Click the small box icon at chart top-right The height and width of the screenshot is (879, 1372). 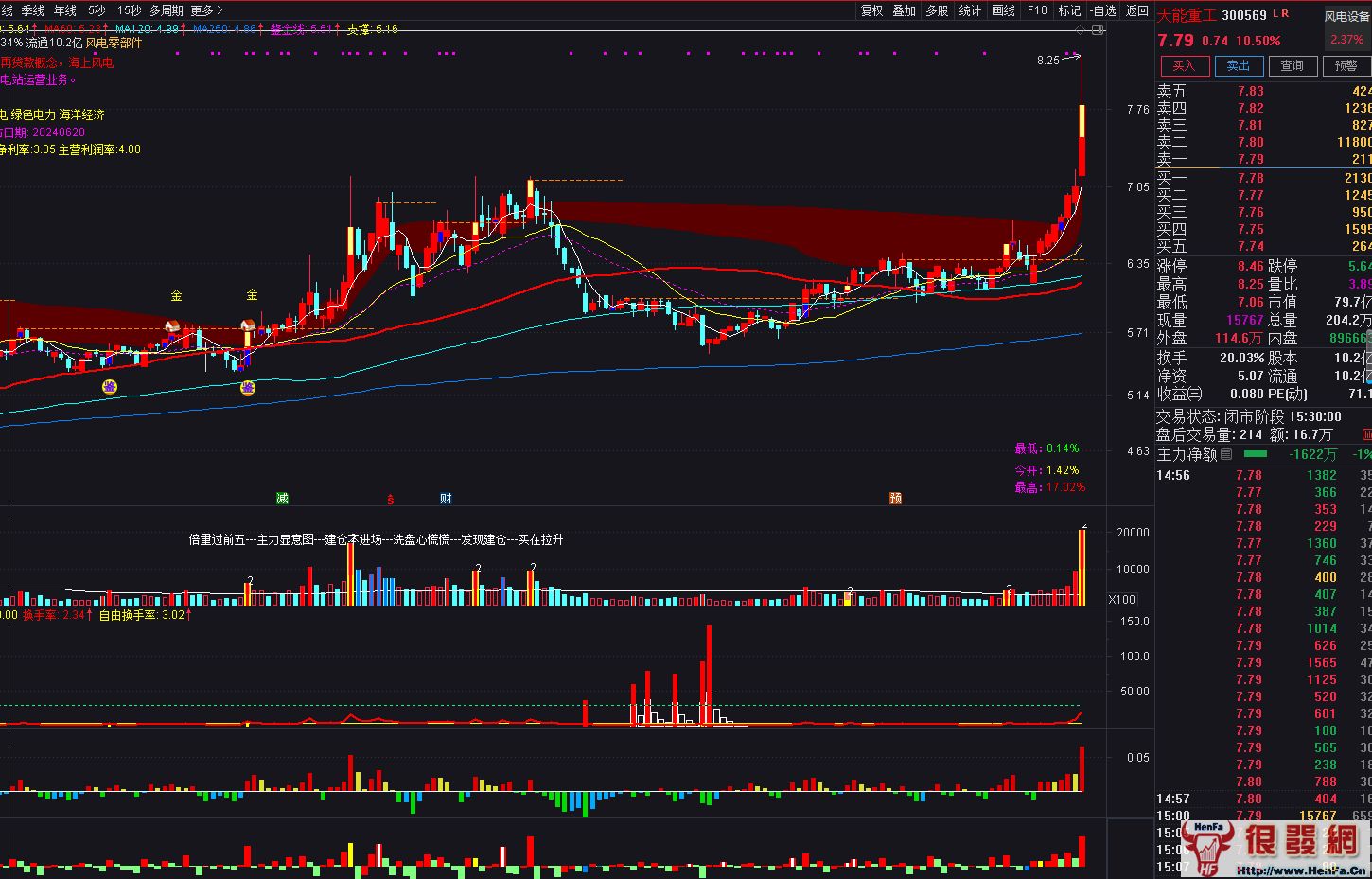tap(1098, 30)
